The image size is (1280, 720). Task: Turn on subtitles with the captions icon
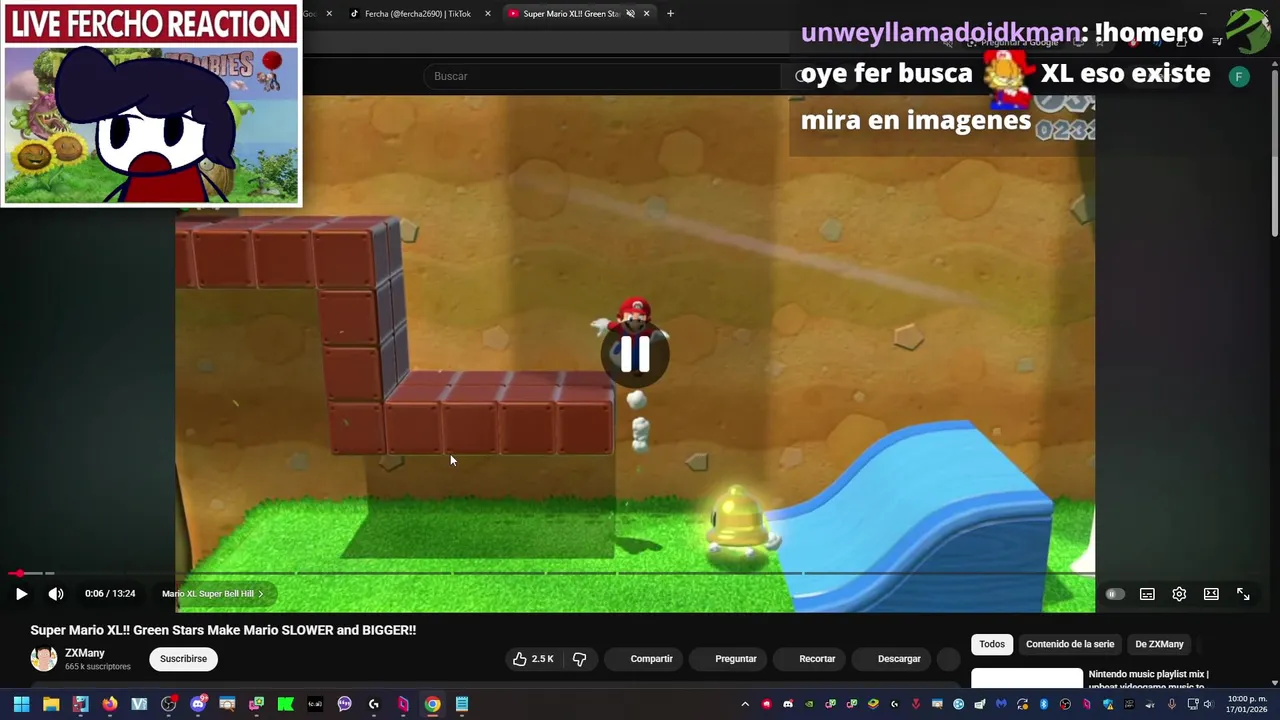coord(1147,594)
